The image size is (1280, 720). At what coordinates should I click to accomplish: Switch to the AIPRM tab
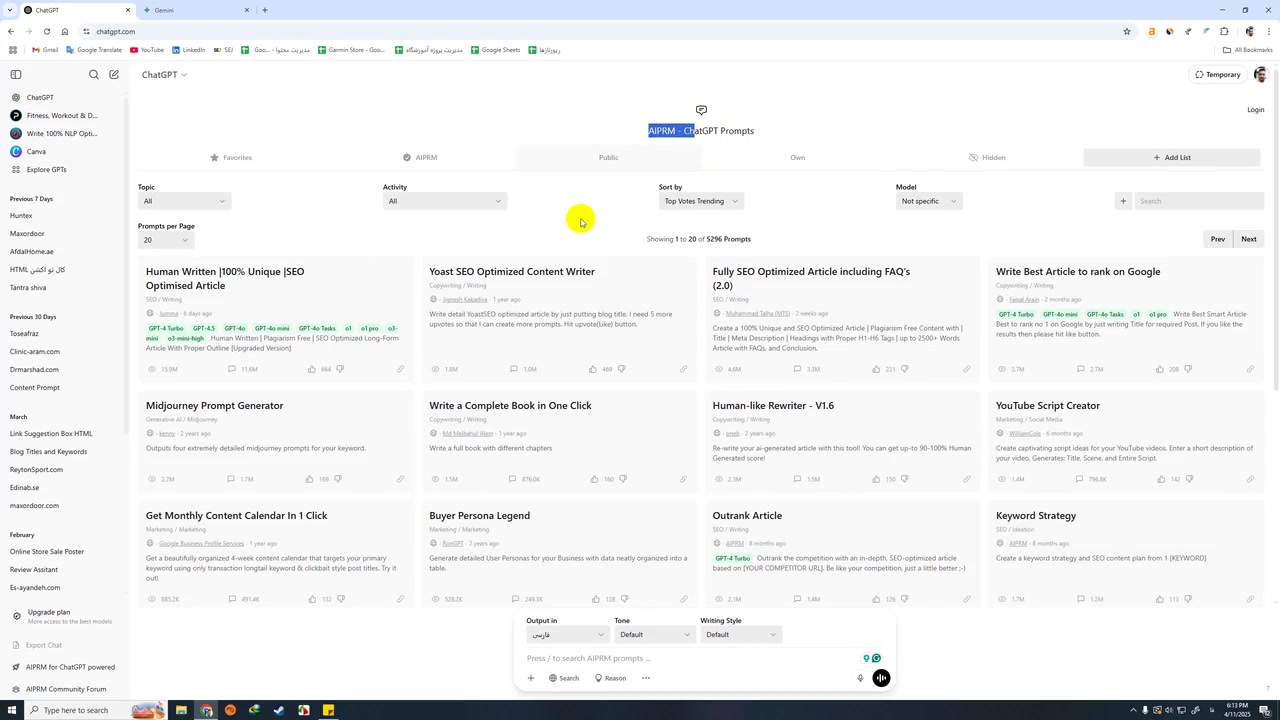(x=420, y=157)
